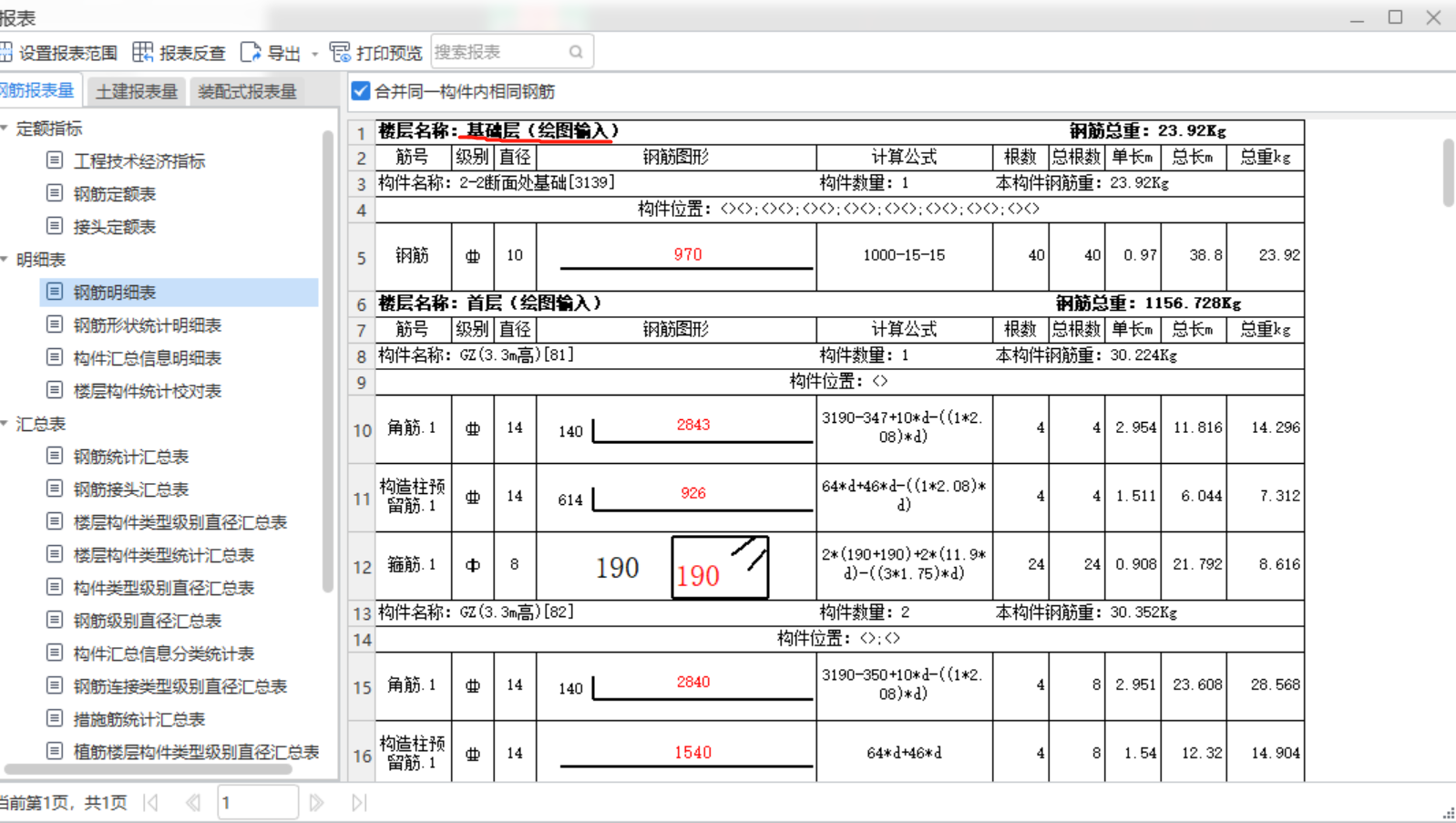Viewport: 1456px width, 823px height.
Task: Go to the next page button
Action: click(316, 802)
